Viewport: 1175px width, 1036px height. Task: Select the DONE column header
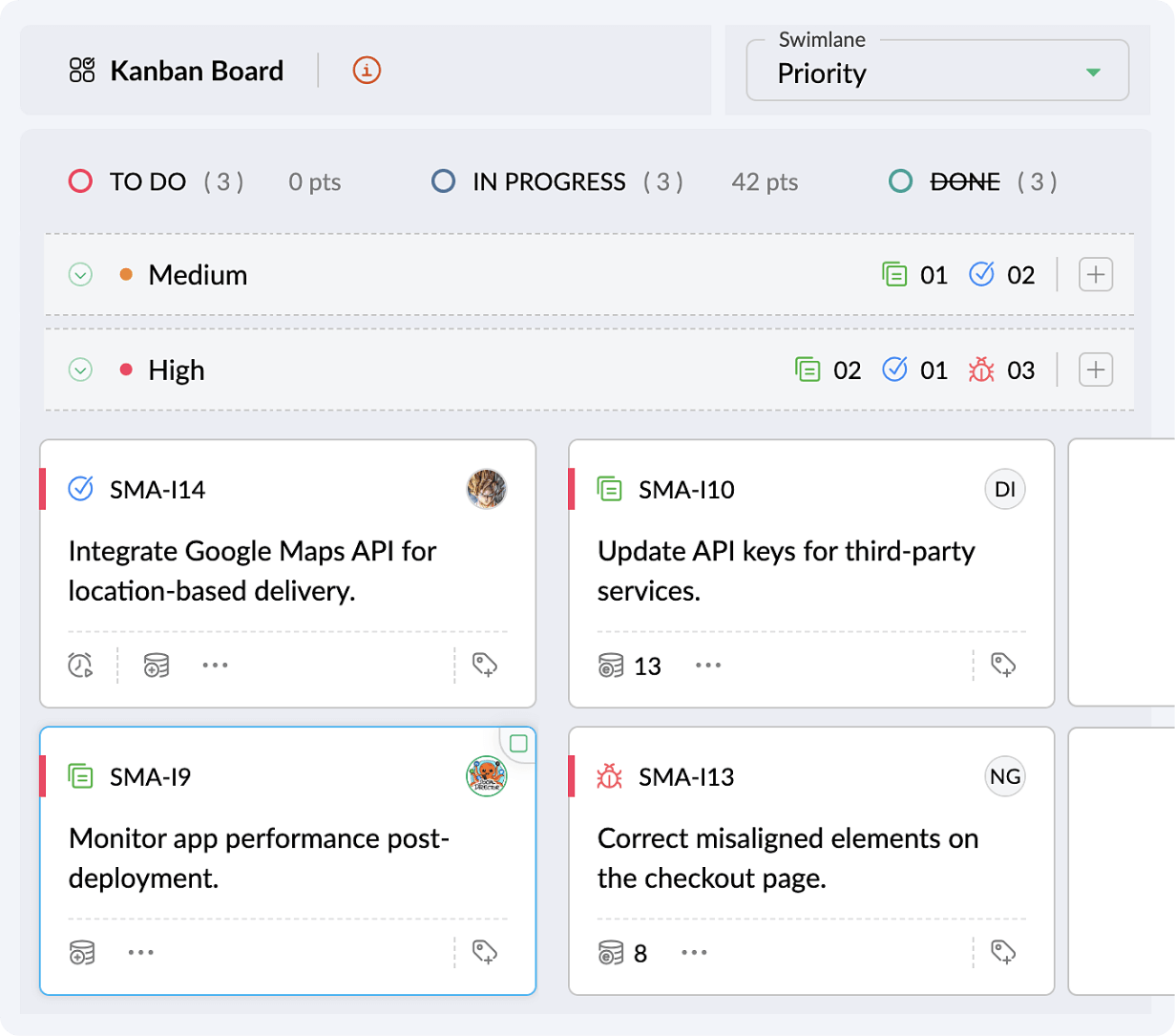[965, 181]
